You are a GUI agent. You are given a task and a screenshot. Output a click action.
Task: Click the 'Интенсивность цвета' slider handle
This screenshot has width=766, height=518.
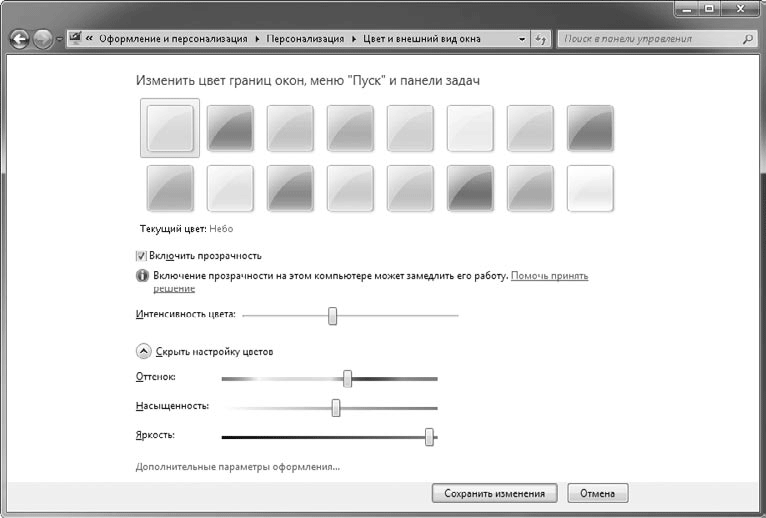tap(333, 316)
